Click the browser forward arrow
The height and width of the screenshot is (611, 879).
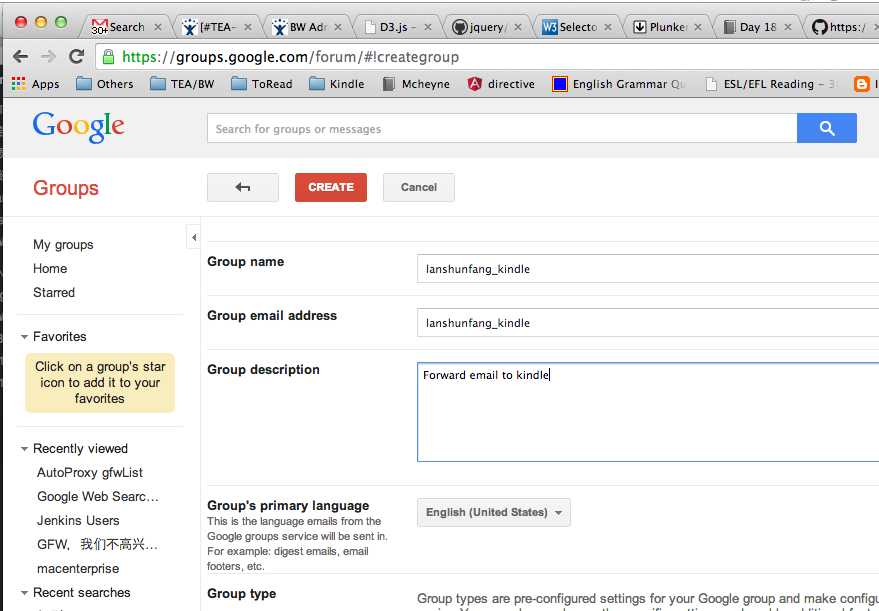tap(49, 56)
